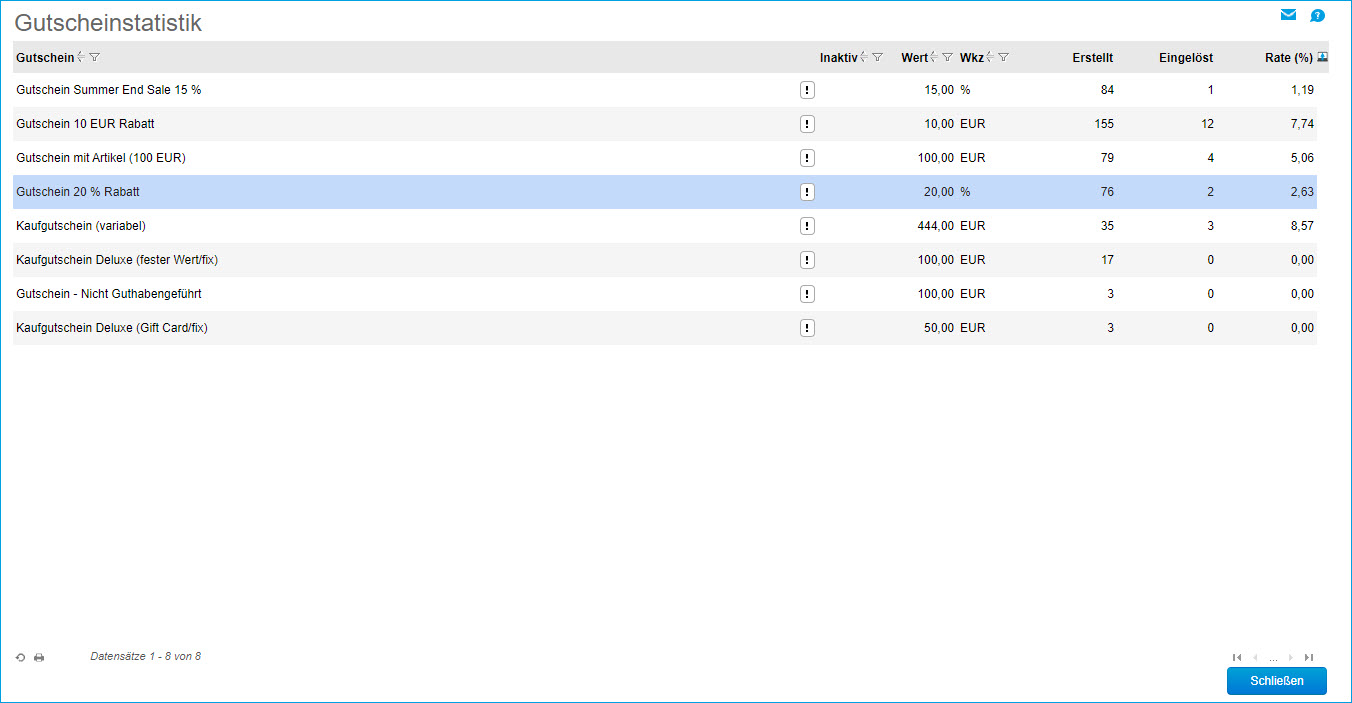Click the export icon beside Rate (%)
This screenshot has height=703, width=1352.
coord(1322,57)
